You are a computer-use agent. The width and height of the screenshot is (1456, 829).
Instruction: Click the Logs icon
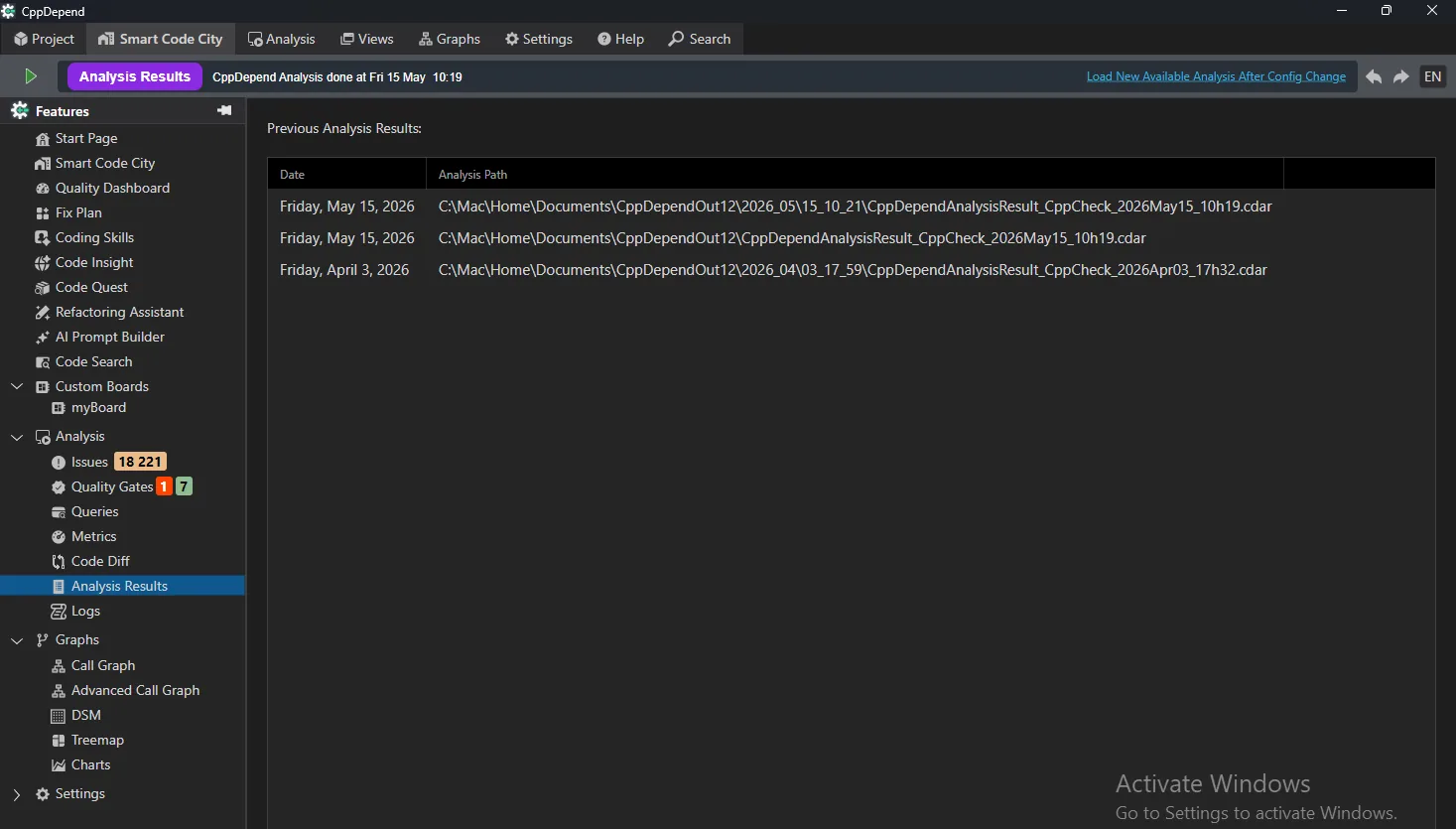pos(58,612)
